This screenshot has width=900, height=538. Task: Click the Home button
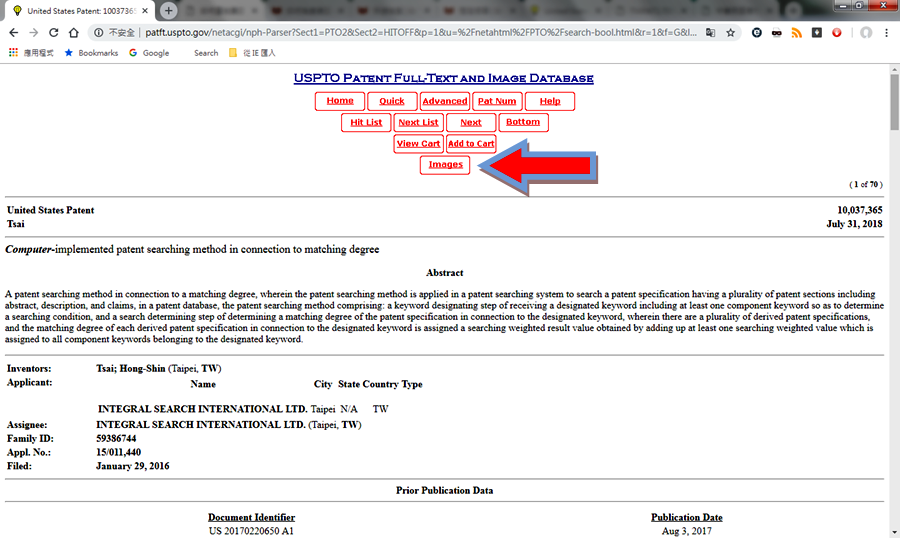pos(340,101)
